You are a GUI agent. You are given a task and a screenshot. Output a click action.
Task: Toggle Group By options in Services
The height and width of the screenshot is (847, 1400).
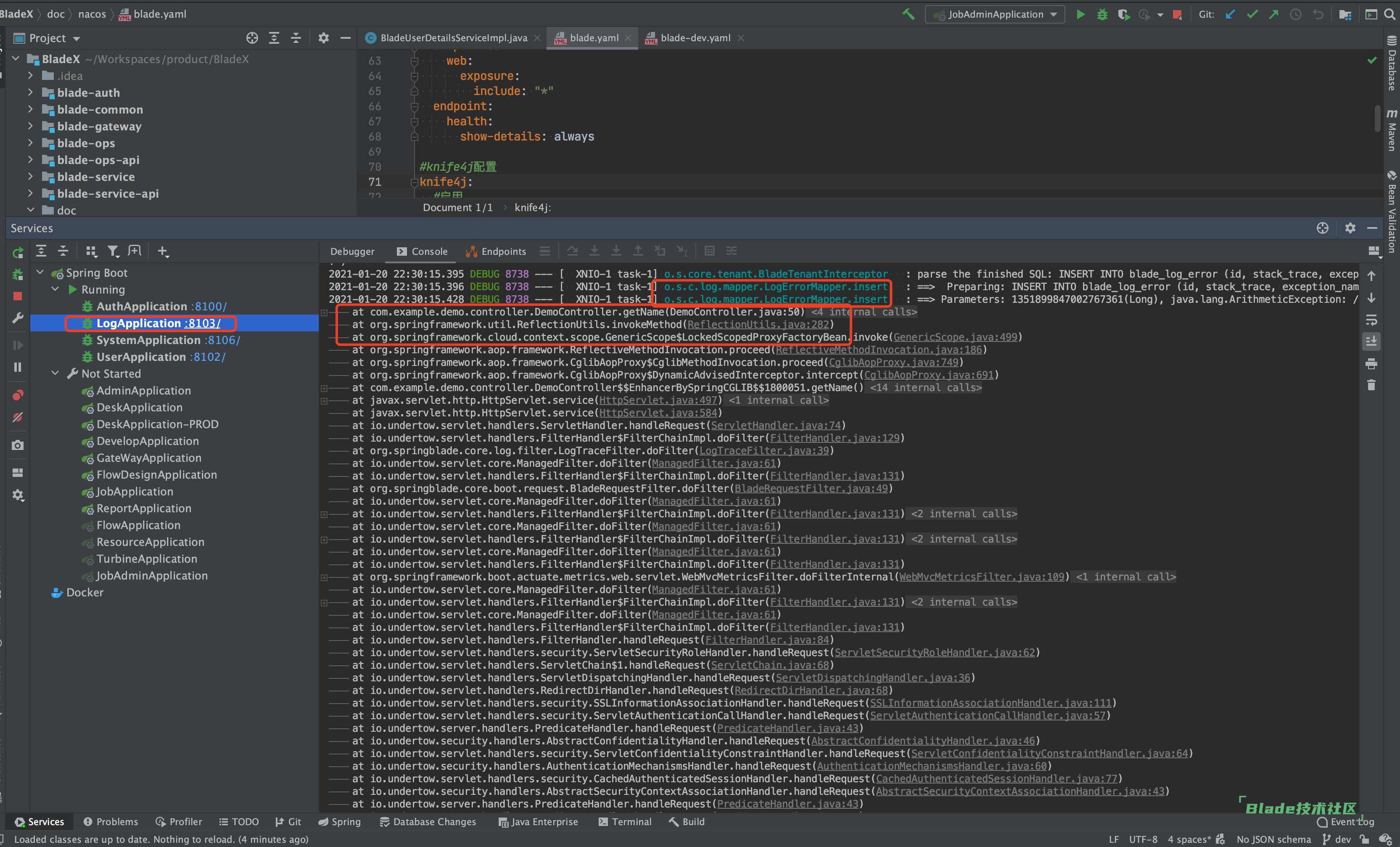pos(91,251)
